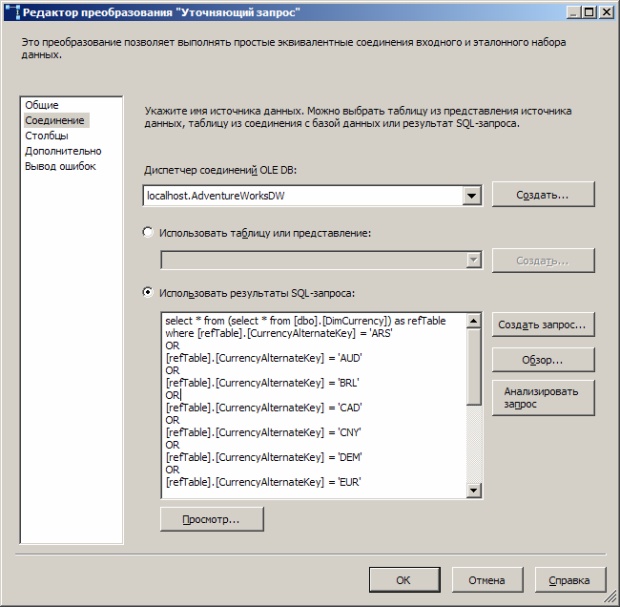Screen dimensions: 620x607
Task: Close the transformation editor window
Action: 603,11
